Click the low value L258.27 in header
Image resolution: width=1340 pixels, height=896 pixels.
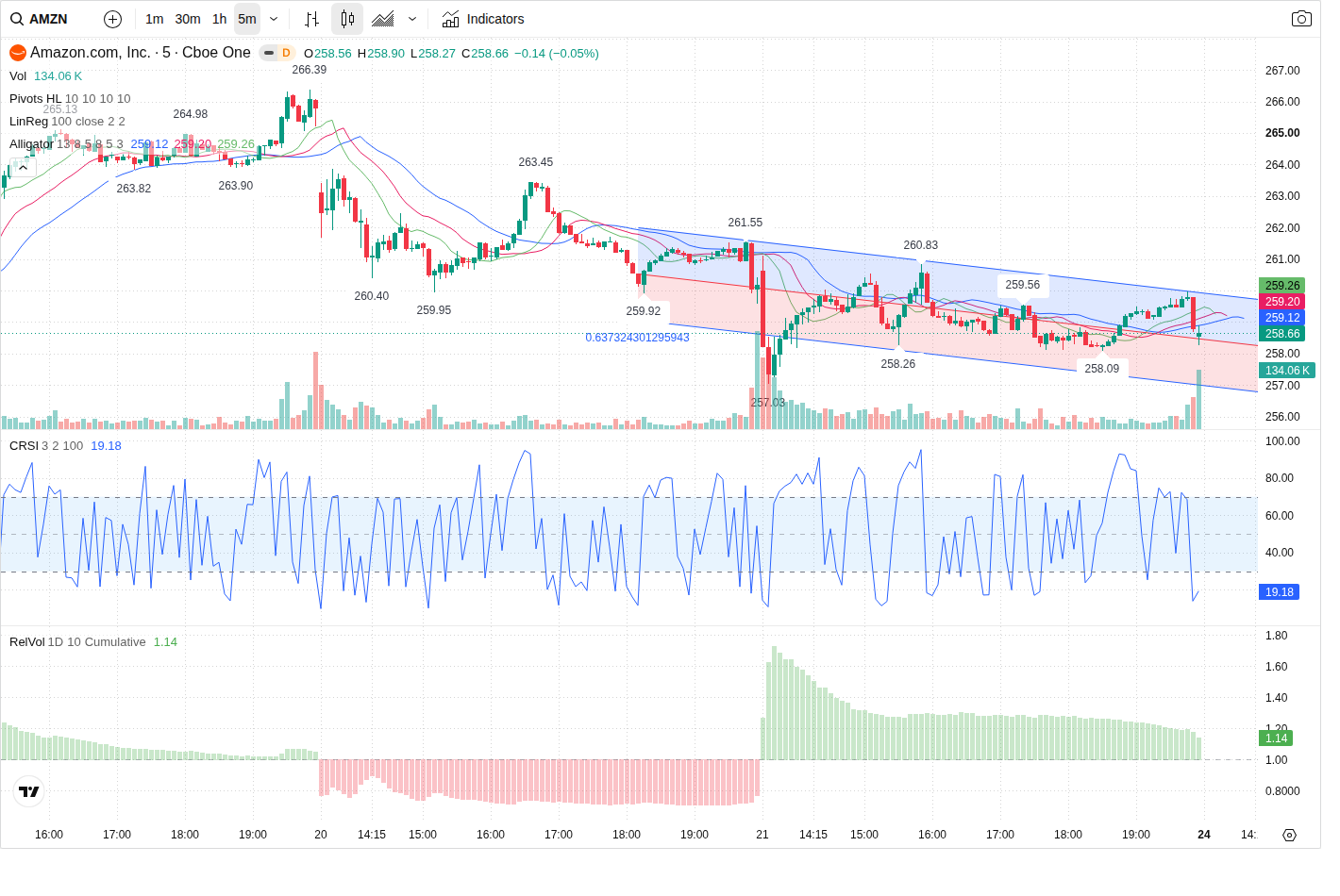[433, 54]
